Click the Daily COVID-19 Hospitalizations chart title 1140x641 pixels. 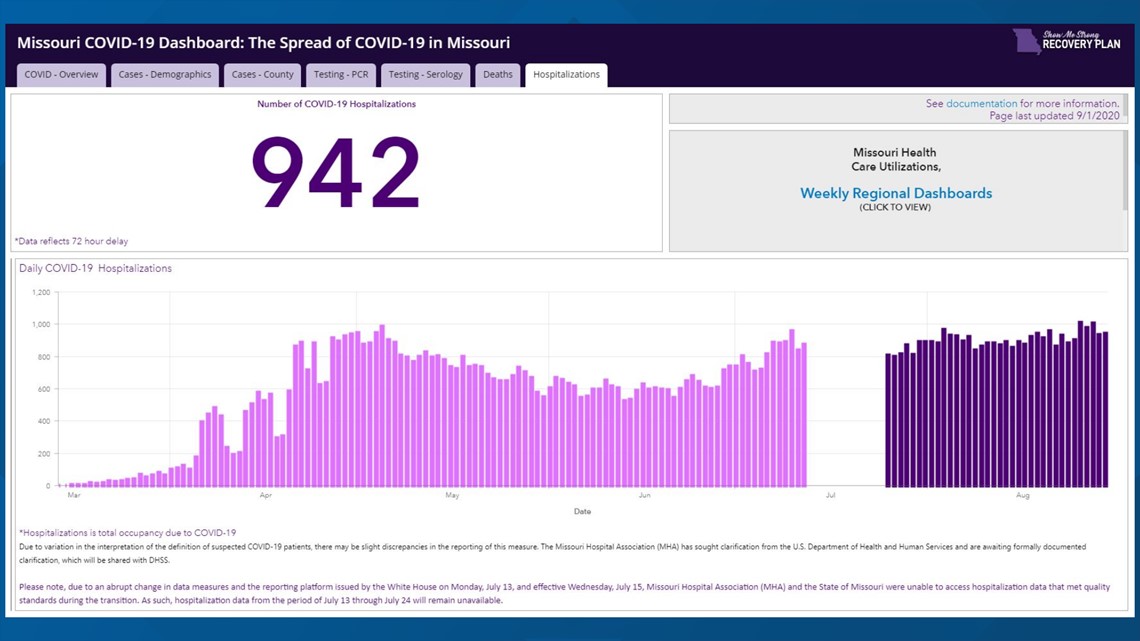[95, 268]
